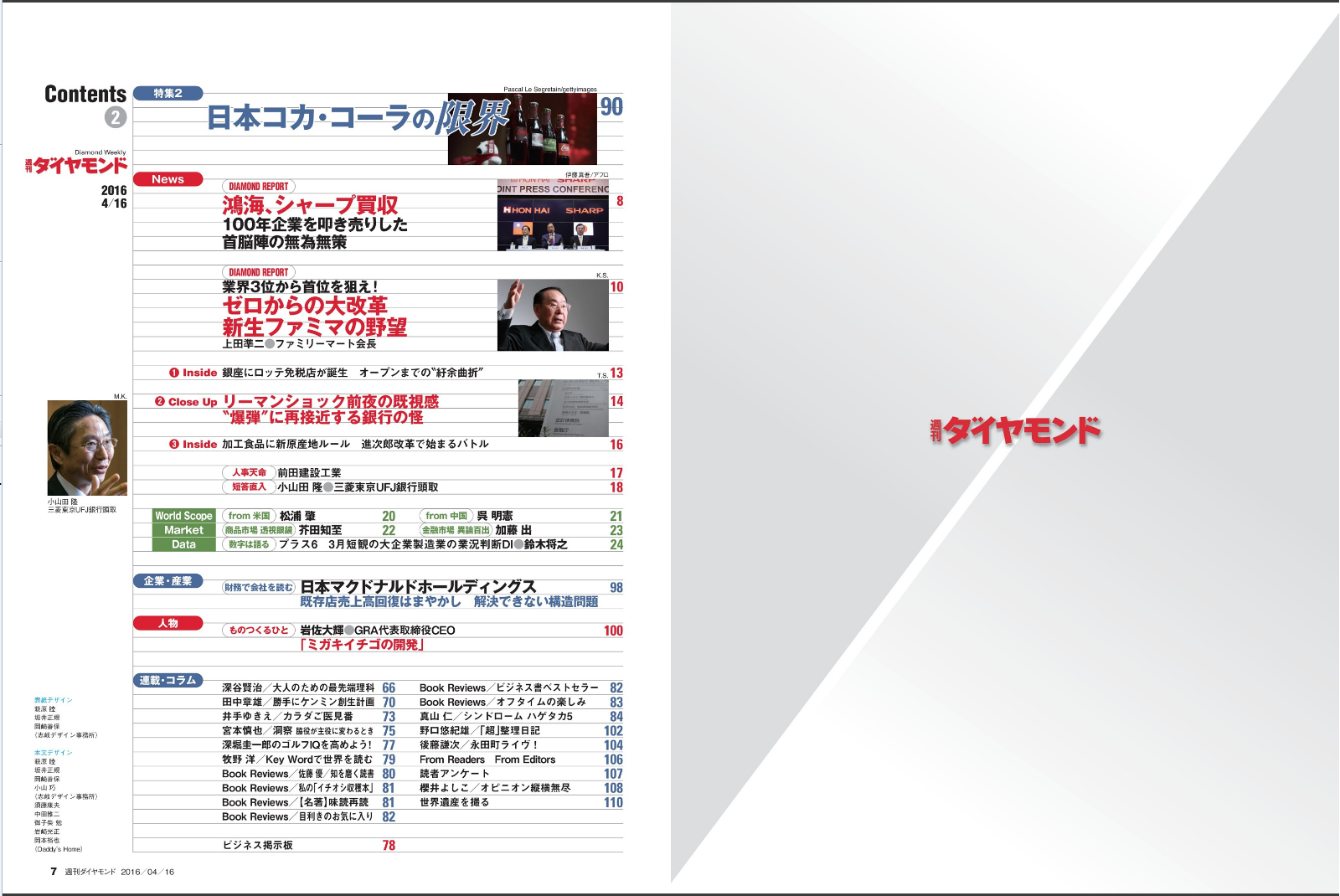
Task: Open the 鴻海、シャープ買収 article headline
Action: pyautogui.click(x=310, y=205)
